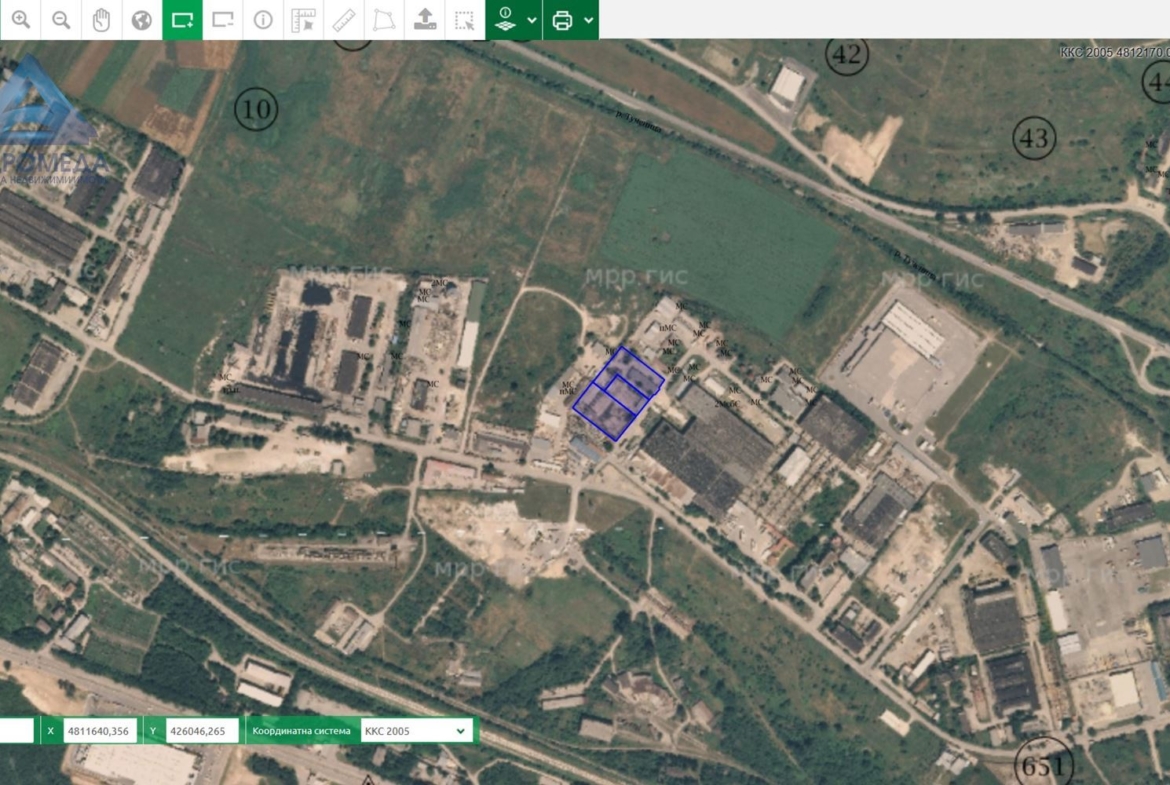
Task: Expand the layers dropdown arrow
Action: pos(532,20)
